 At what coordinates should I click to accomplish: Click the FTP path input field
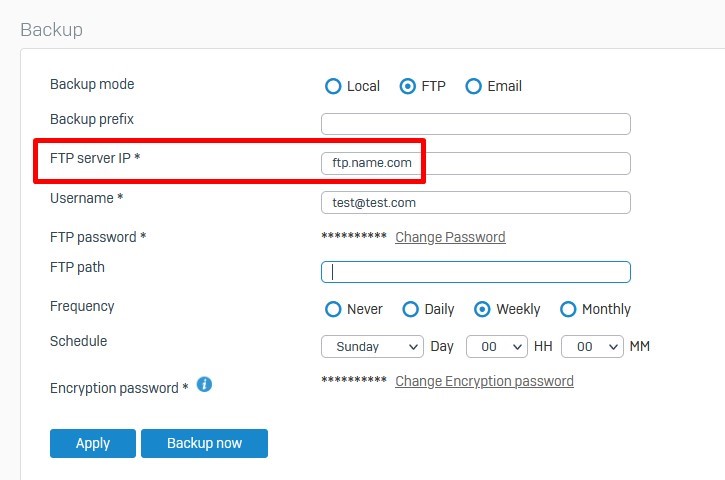click(x=476, y=272)
